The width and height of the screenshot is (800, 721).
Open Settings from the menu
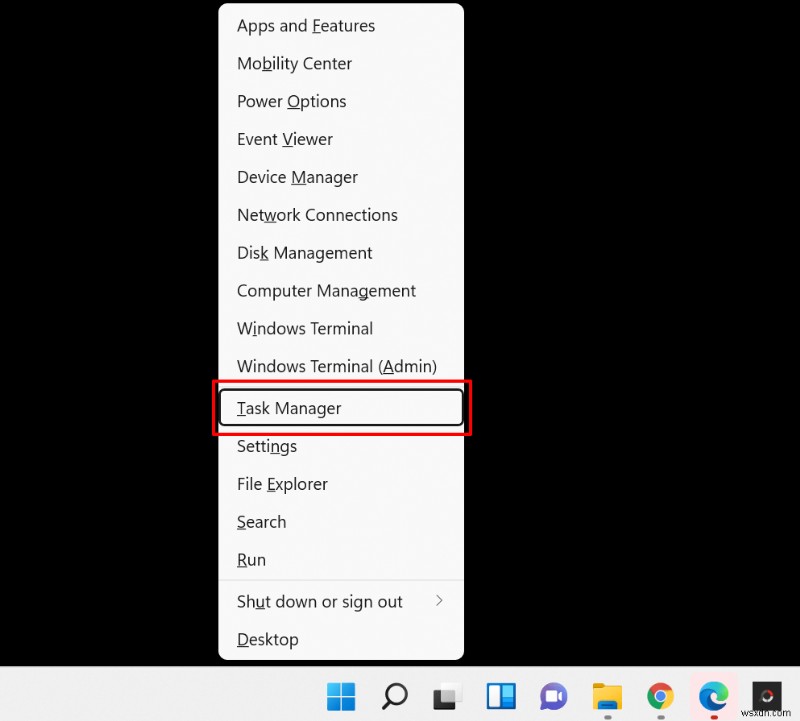coord(266,446)
